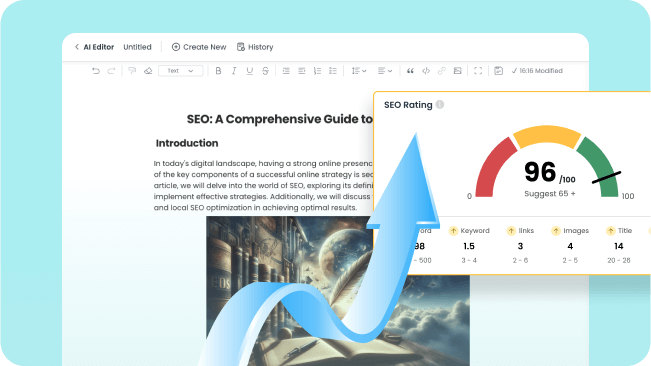Viewport: 651px width, 366px height.
Task: Click the SEO Rating info icon
Action: click(440, 105)
